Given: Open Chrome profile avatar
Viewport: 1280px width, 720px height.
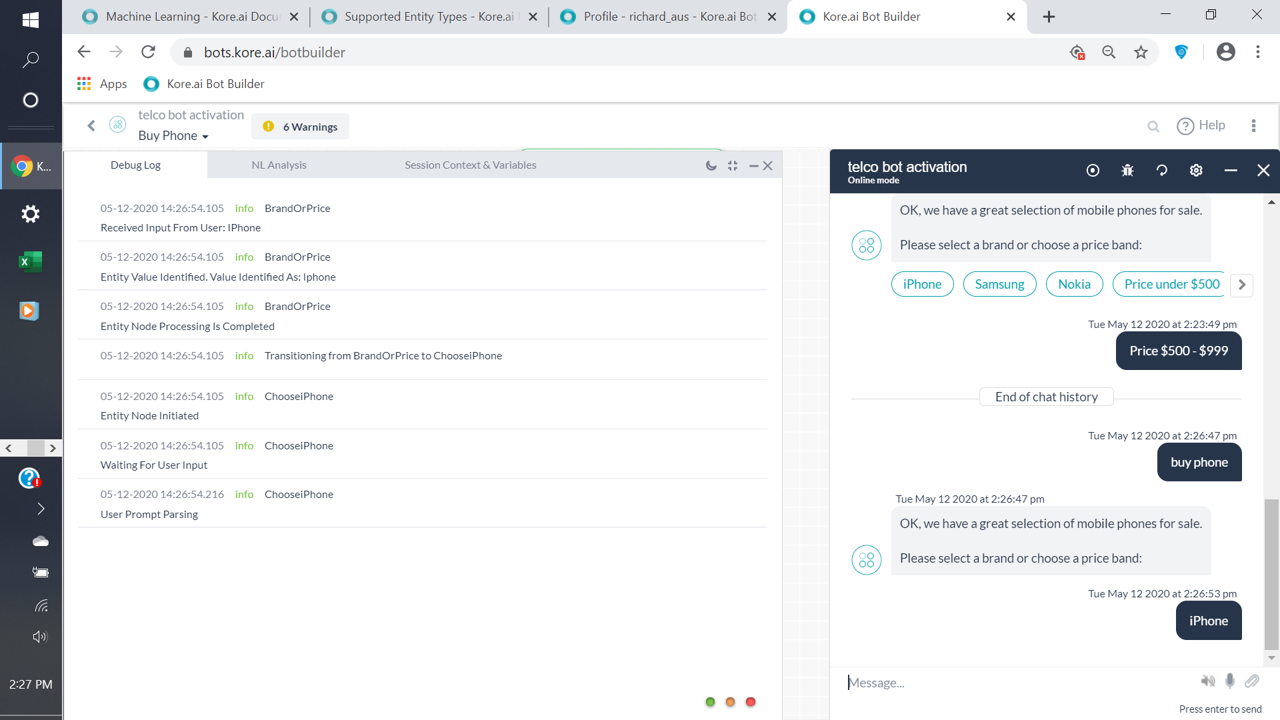Looking at the screenshot, I should (1226, 52).
